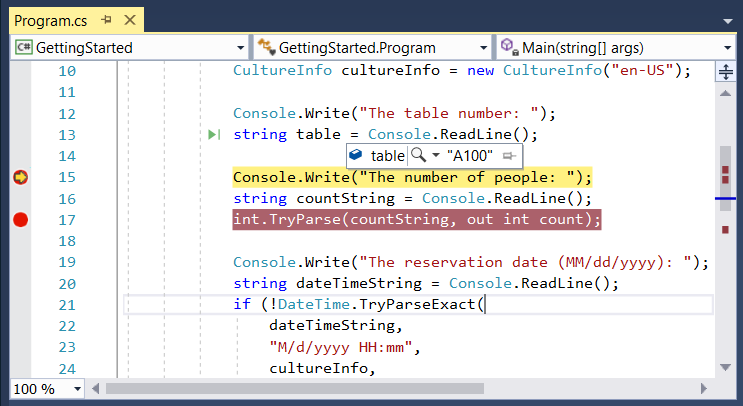Open the document tab list overflow arrow
This screenshot has width=743, height=406.
coord(728,19)
